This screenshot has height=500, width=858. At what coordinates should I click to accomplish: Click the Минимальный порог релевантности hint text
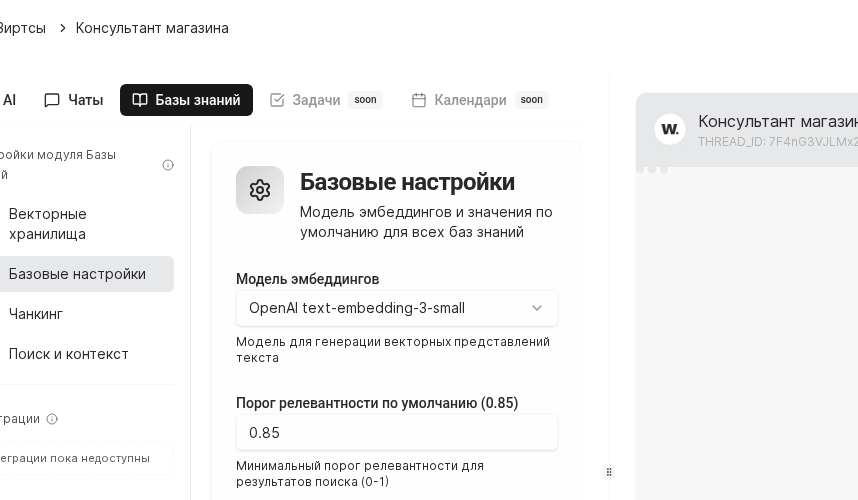click(x=360, y=474)
